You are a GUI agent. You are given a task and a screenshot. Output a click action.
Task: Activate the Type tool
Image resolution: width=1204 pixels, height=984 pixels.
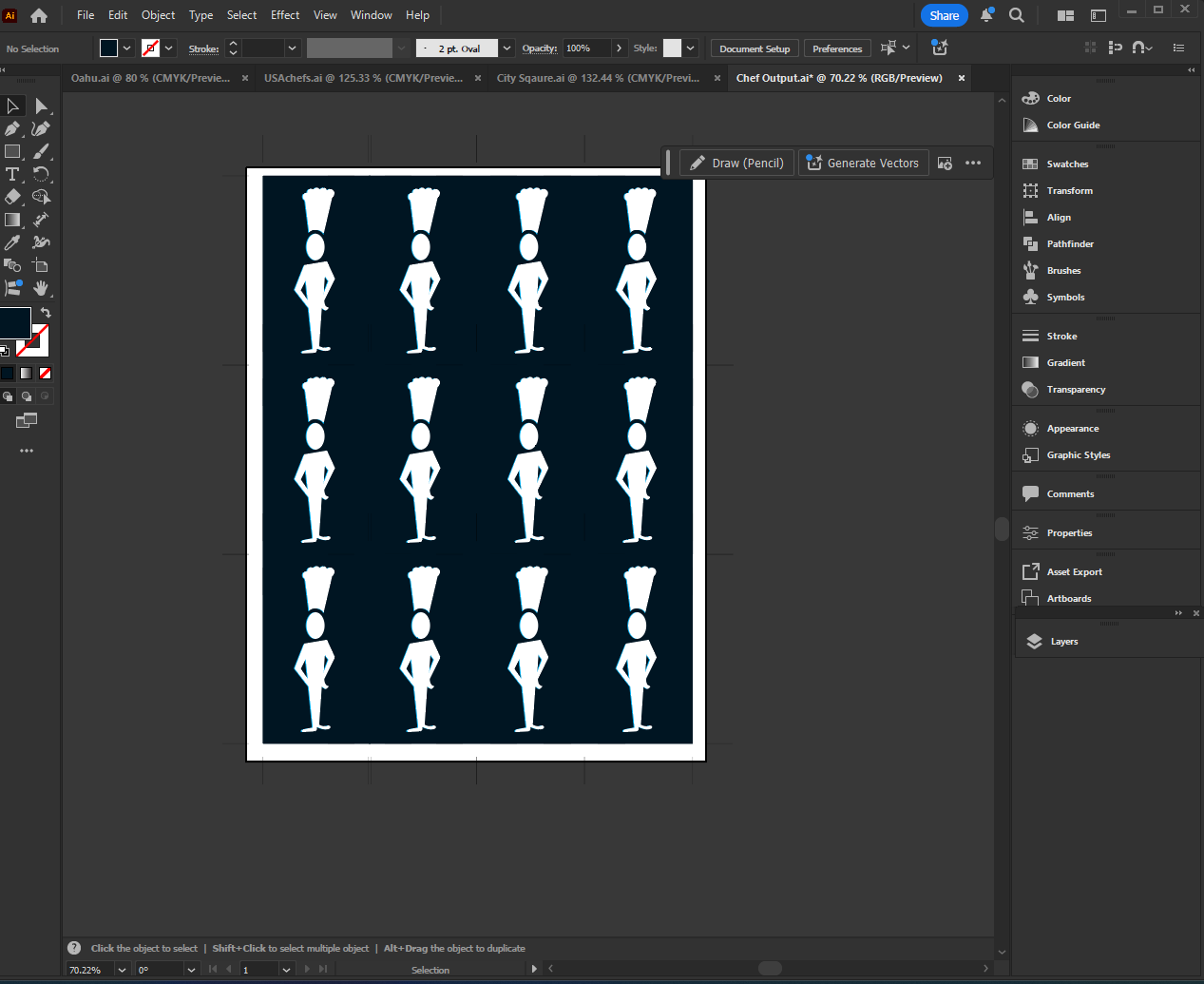pos(13,174)
